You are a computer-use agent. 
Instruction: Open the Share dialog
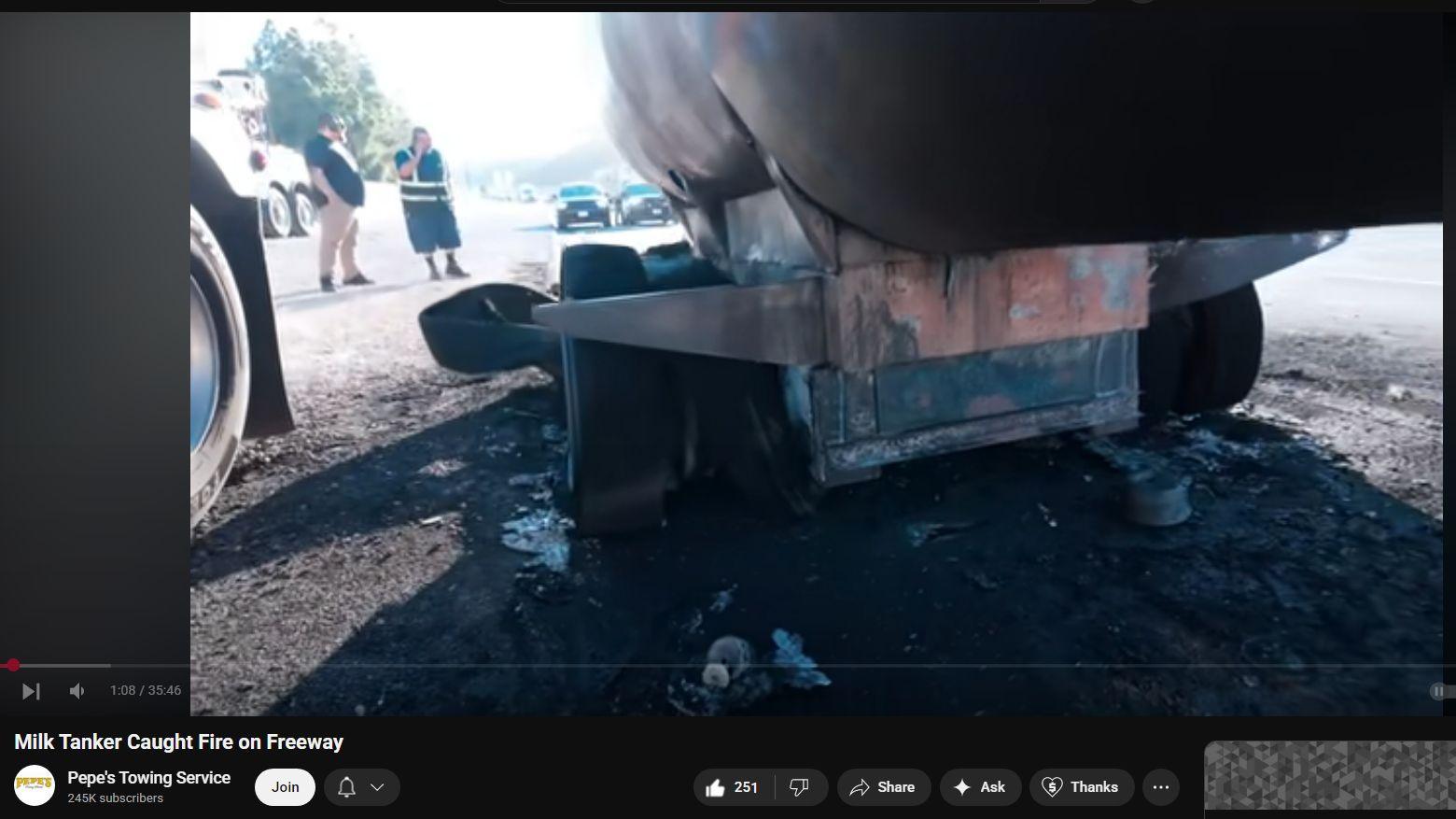tap(883, 787)
